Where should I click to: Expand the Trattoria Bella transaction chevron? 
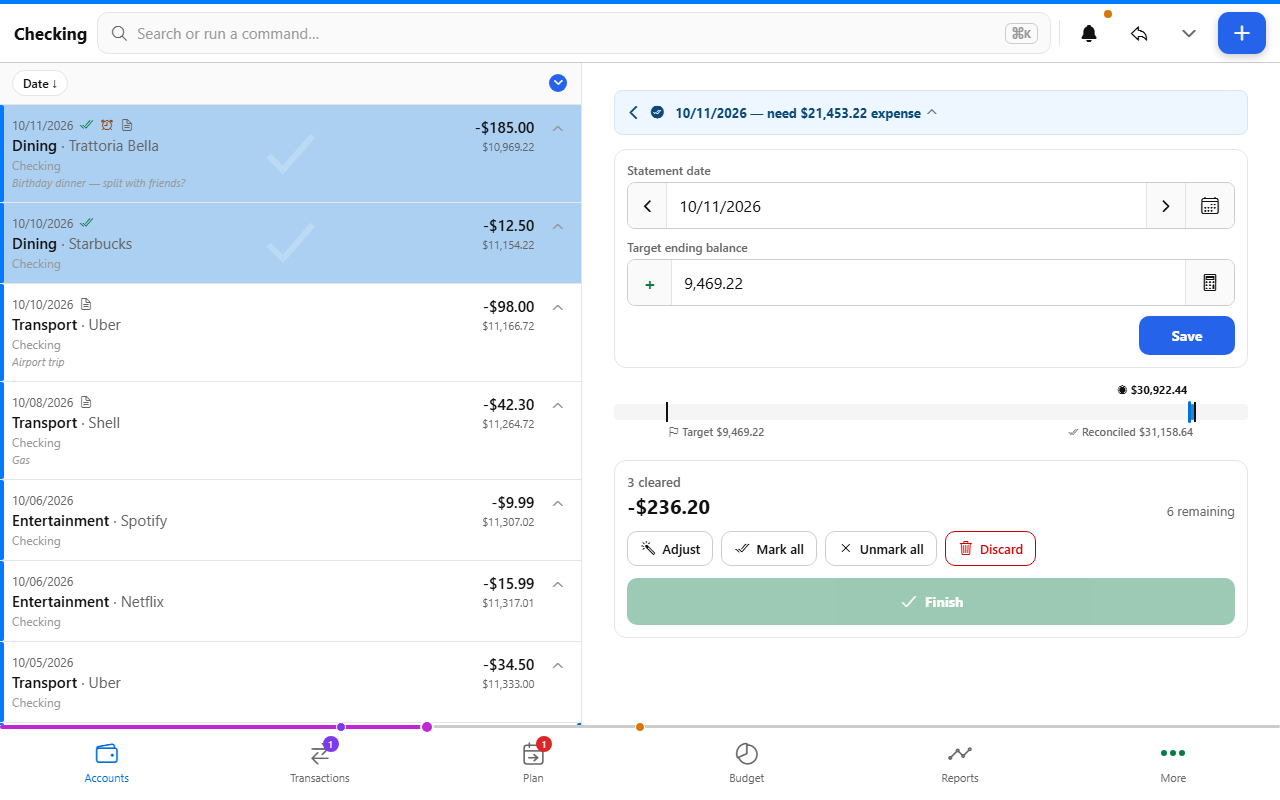(558, 128)
